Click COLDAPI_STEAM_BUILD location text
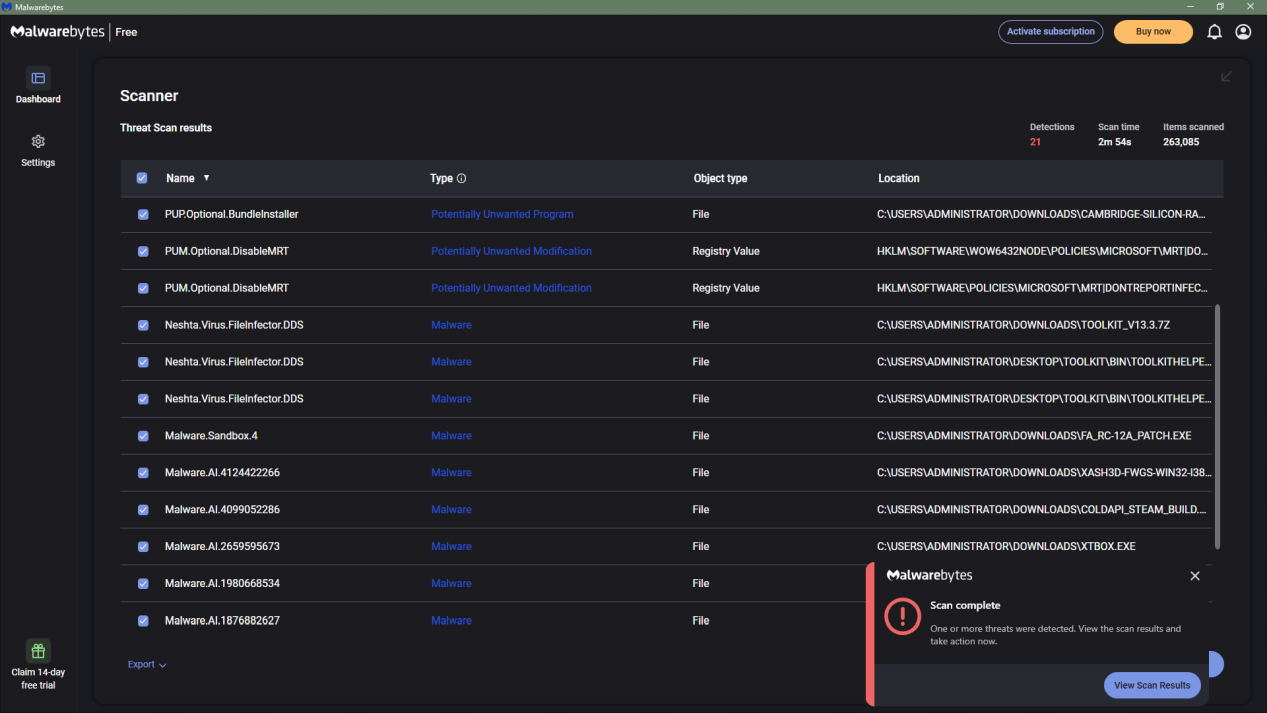The width and height of the screenshot is (1267, 713). (1042, 510)
